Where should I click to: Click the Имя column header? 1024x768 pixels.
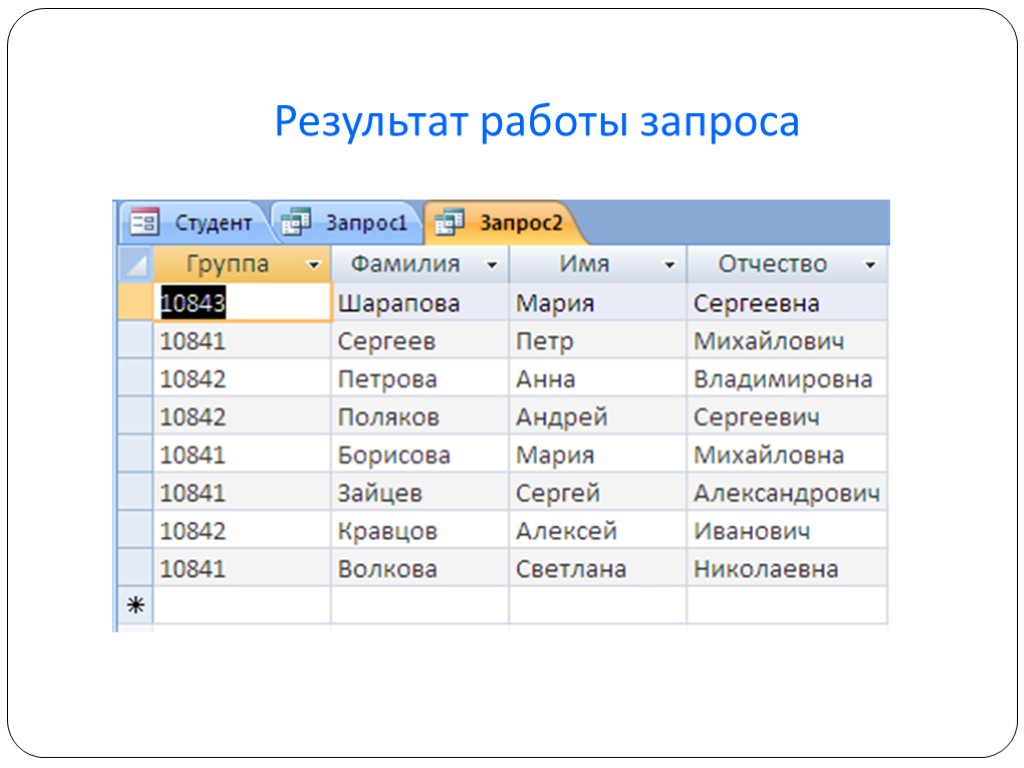(x=584, y=265)
